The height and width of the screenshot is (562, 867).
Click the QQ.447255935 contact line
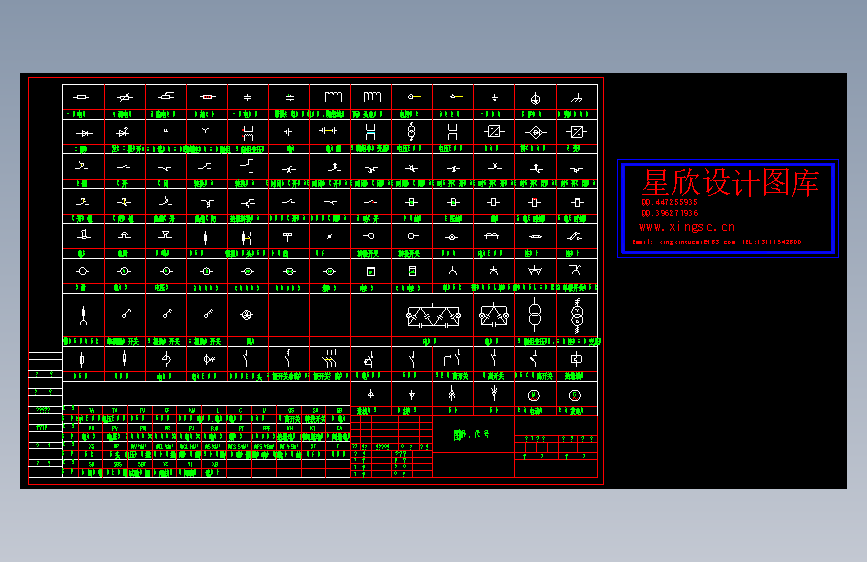(670, 202)
